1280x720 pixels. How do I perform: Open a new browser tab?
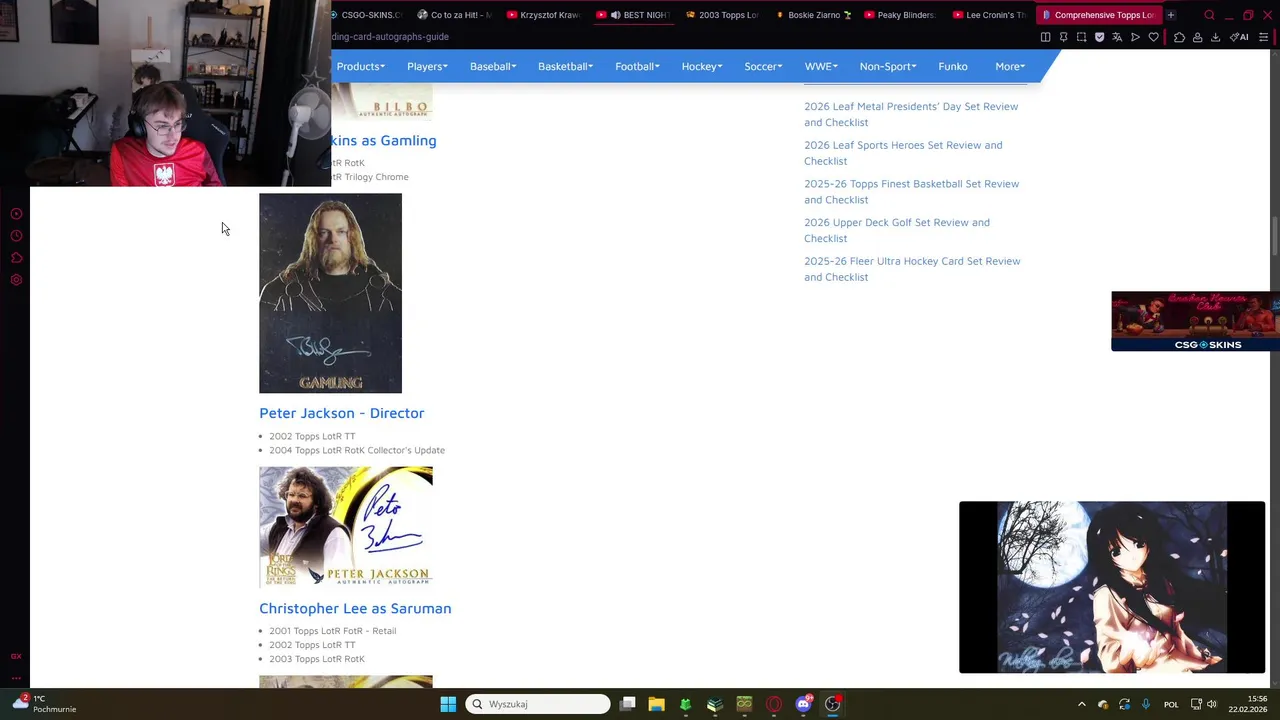(1171, 15)
